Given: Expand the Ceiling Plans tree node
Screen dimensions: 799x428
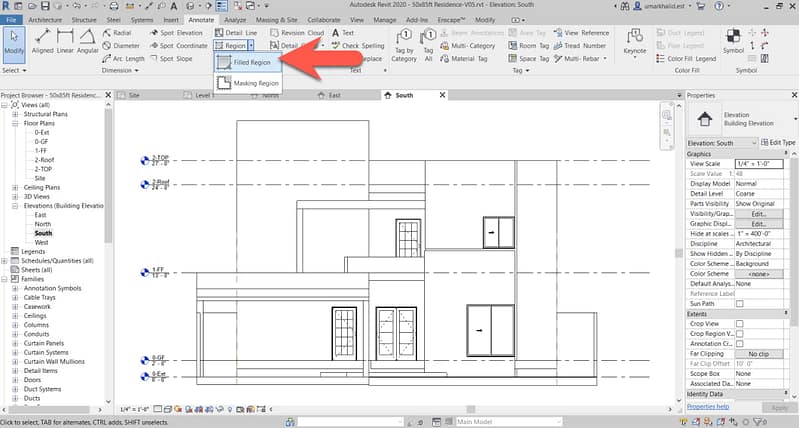Looking at the screenshot, I should click(x=15, y=187).
